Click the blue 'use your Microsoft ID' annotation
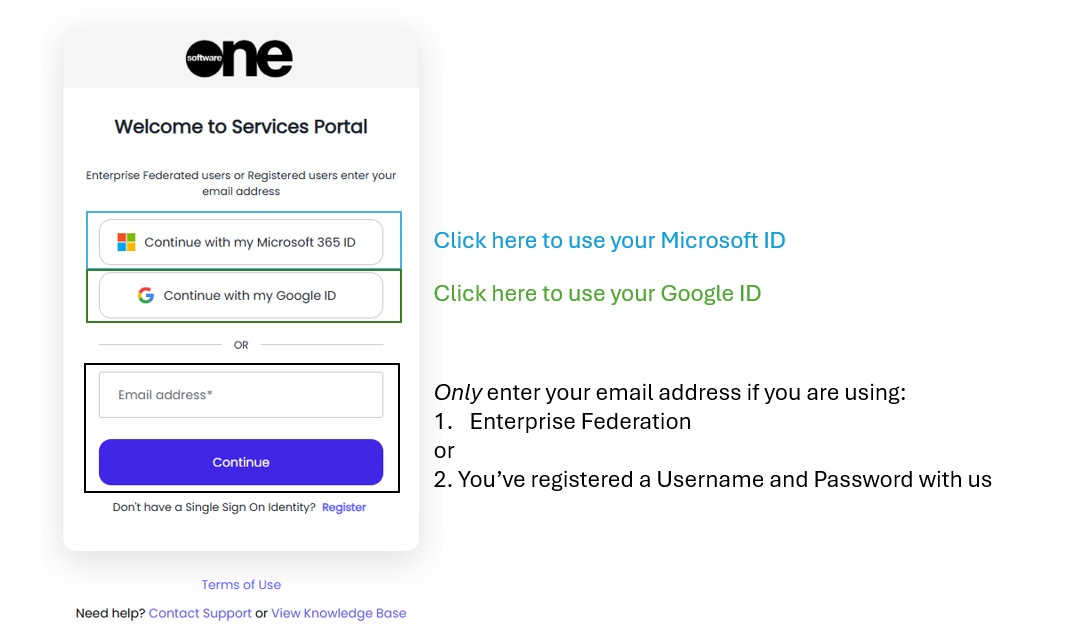 click(609, 241)
